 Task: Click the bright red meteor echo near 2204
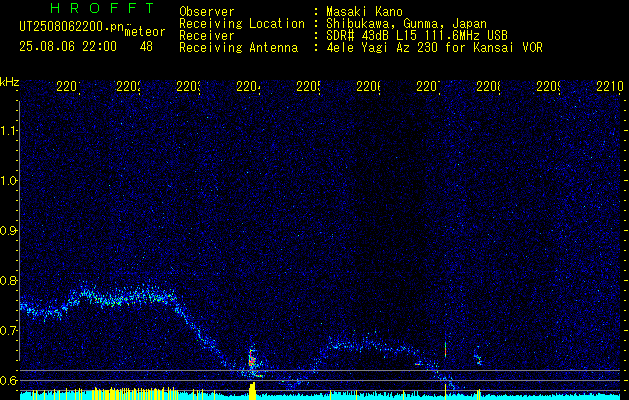pyautogui.click(x=252, y=359)
